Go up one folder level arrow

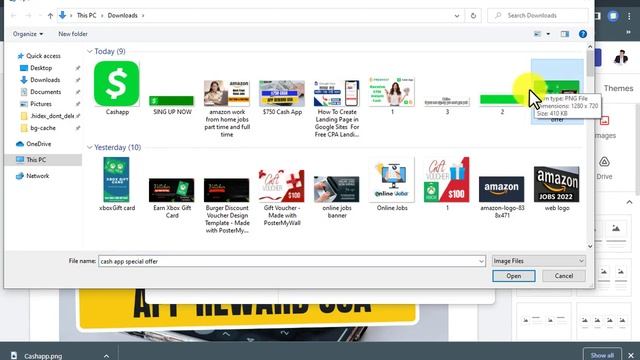click(50, 16)
